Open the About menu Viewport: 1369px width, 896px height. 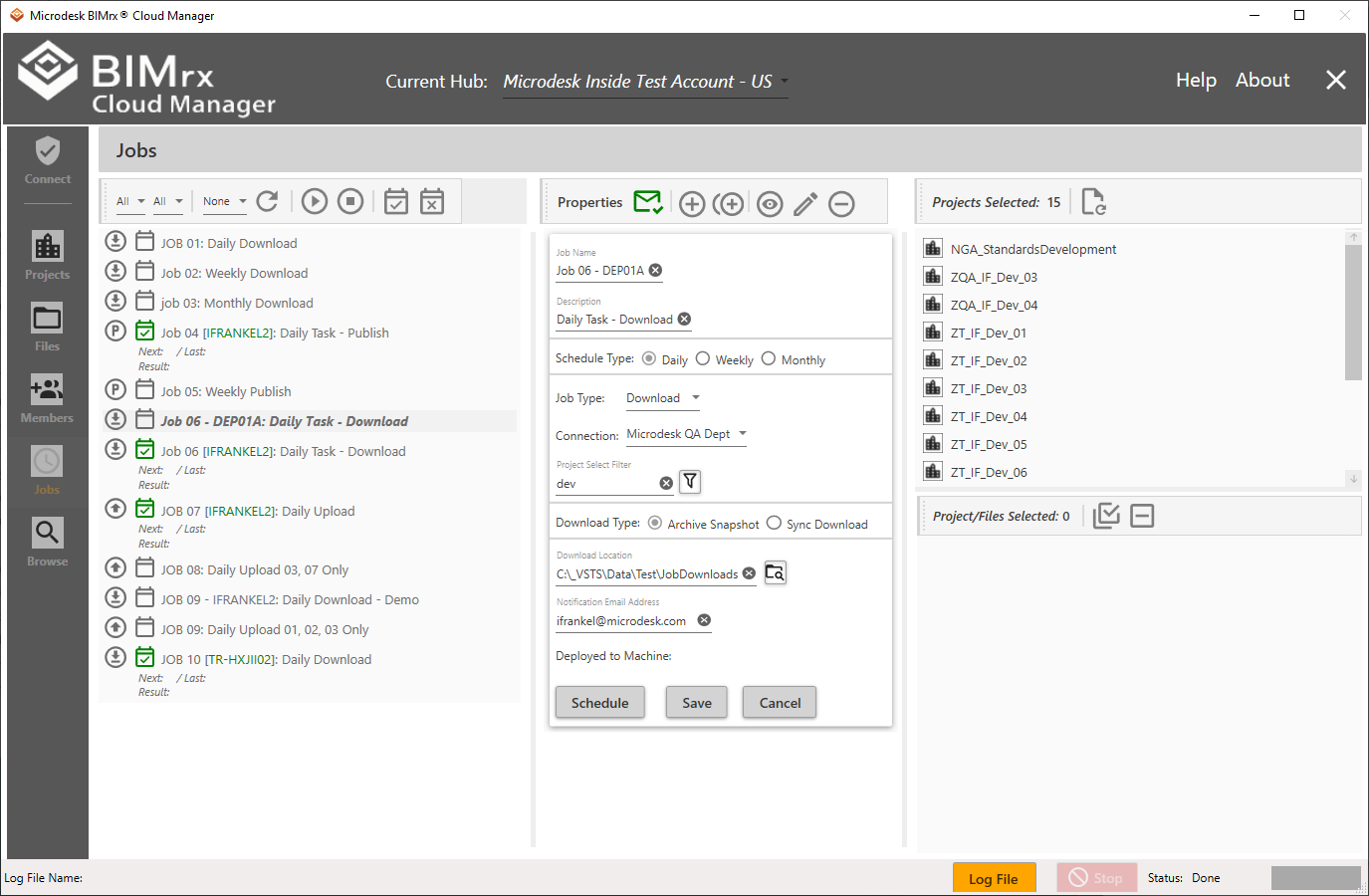(1261, 81)
